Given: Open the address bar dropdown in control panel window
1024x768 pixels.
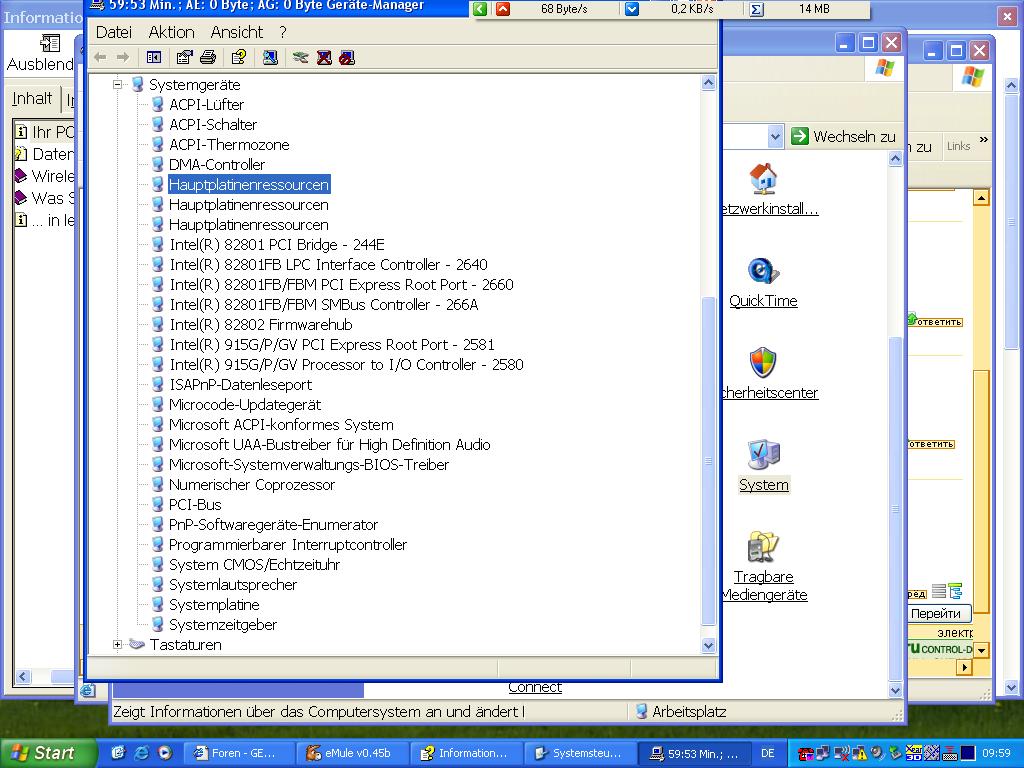Looking at the screenshot, I should tap(775, 136).
